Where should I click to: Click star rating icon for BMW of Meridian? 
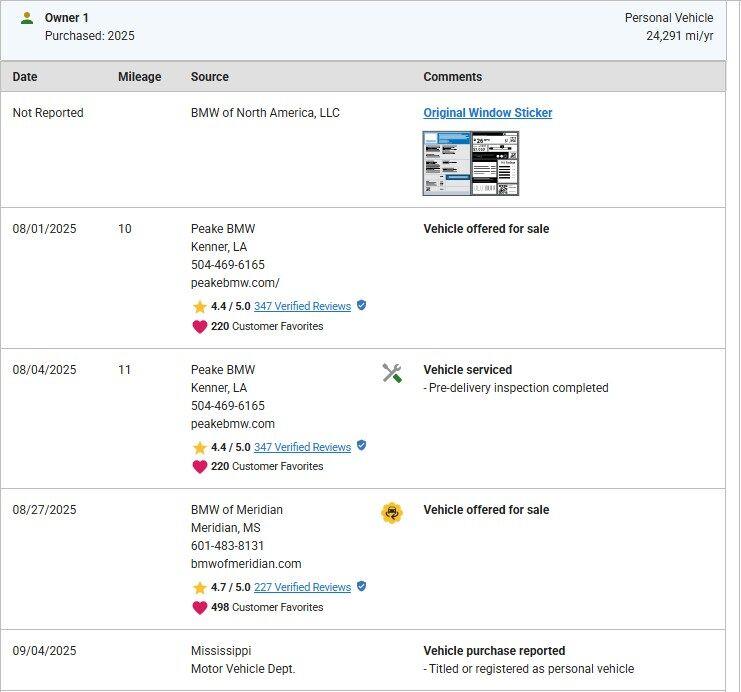(199, 588)
